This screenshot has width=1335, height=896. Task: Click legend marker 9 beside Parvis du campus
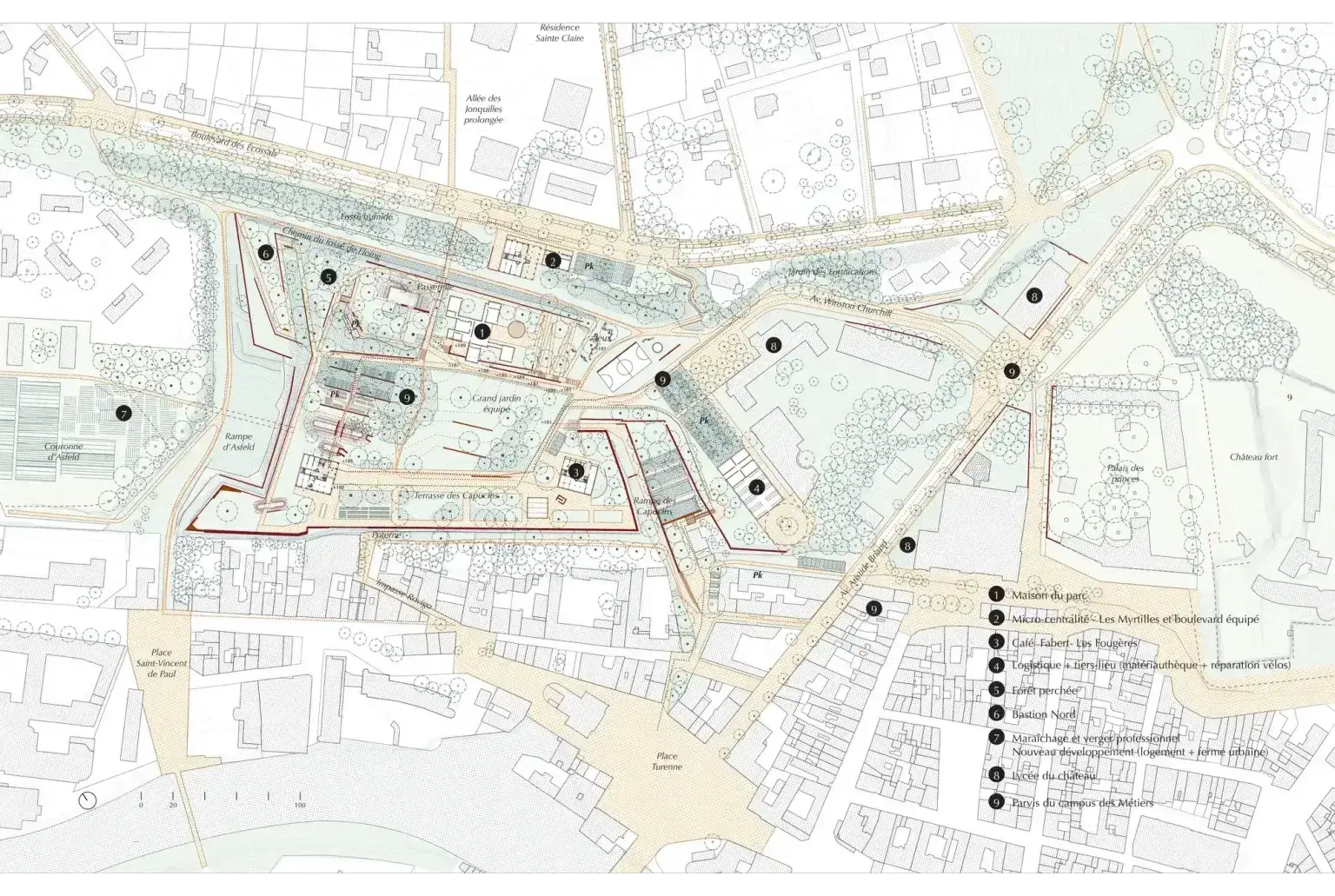pos(996,802)
